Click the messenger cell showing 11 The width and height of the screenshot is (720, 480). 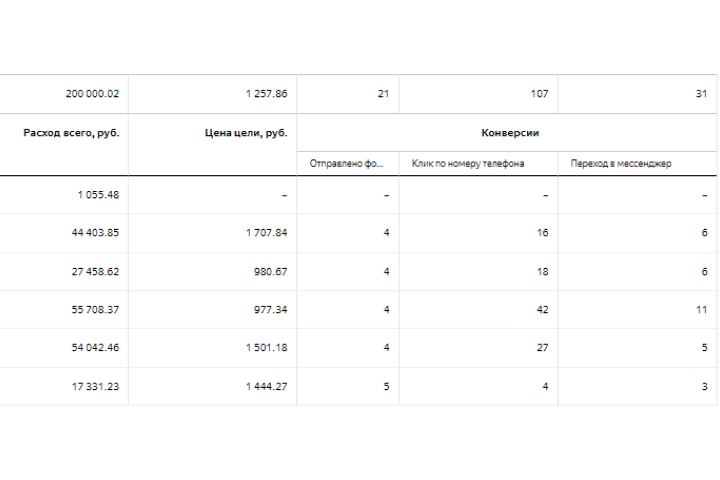702,310
